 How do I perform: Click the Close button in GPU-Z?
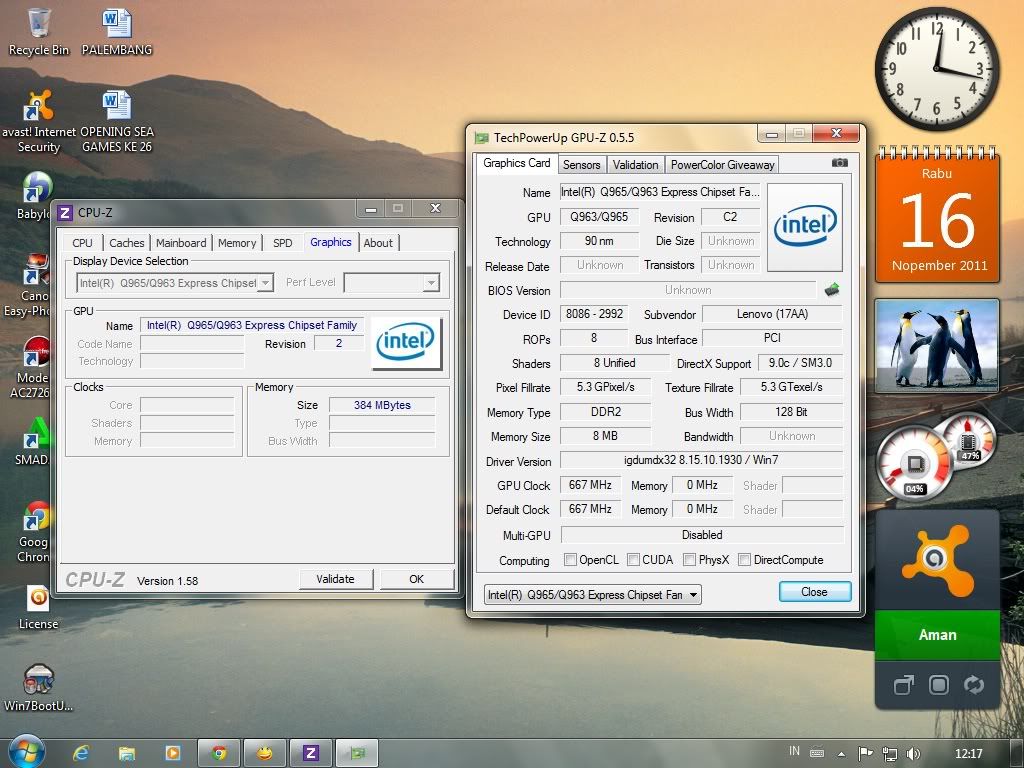tap(814, 592)
